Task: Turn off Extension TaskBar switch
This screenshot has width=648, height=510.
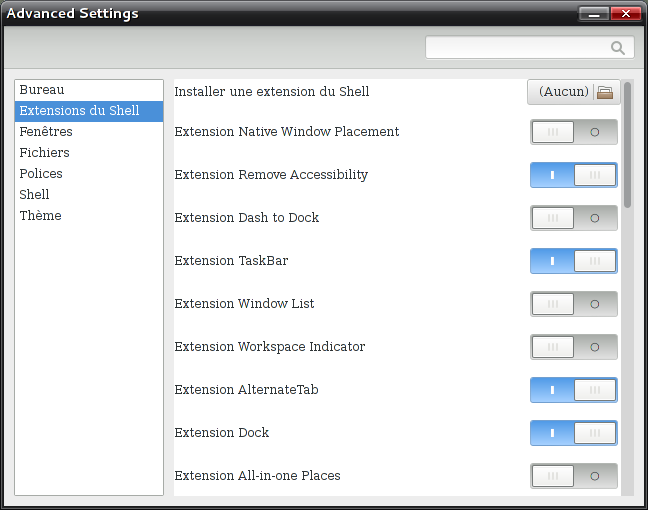Action: tap(573, 261)
